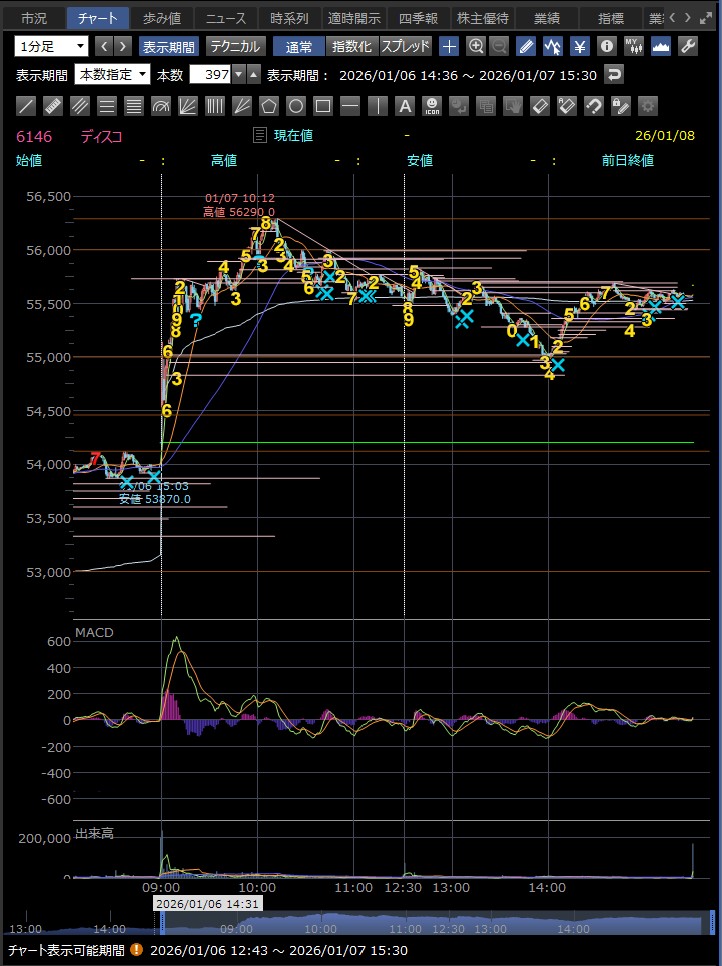Toggle the crosshair cursor button
The image size is (722, 966).
(449, 46)
